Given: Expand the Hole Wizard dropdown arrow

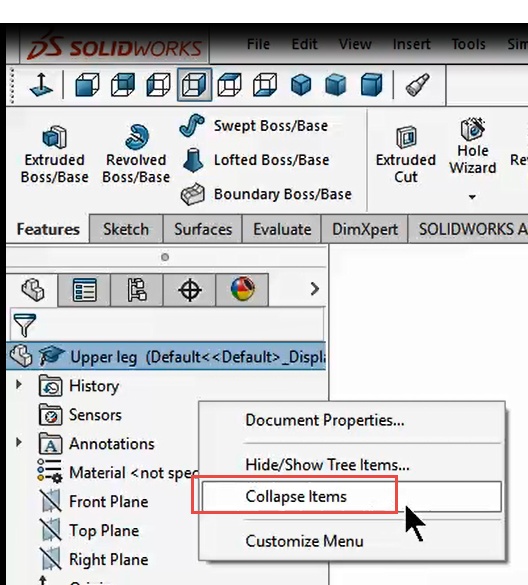Looking at the screenshot, I should pyautogui.click(x=472, y=197).
